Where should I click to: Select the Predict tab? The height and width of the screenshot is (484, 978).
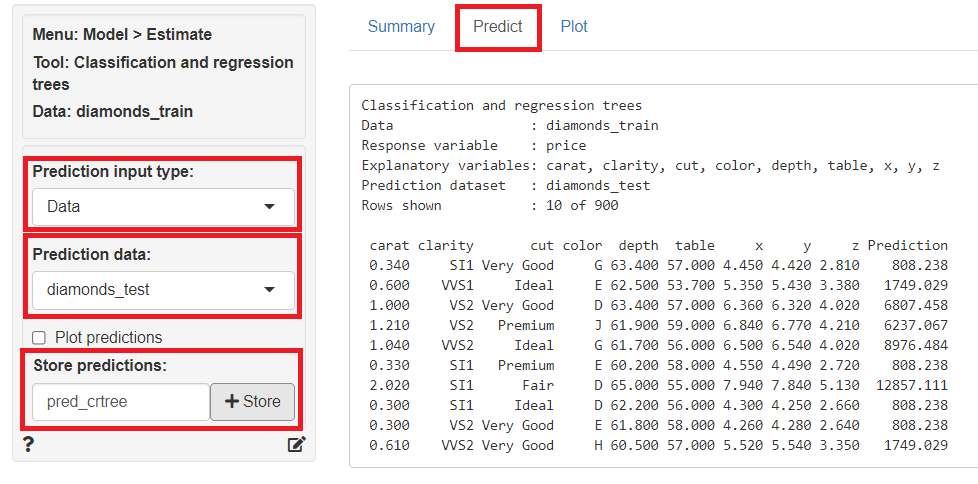[498, 27]
